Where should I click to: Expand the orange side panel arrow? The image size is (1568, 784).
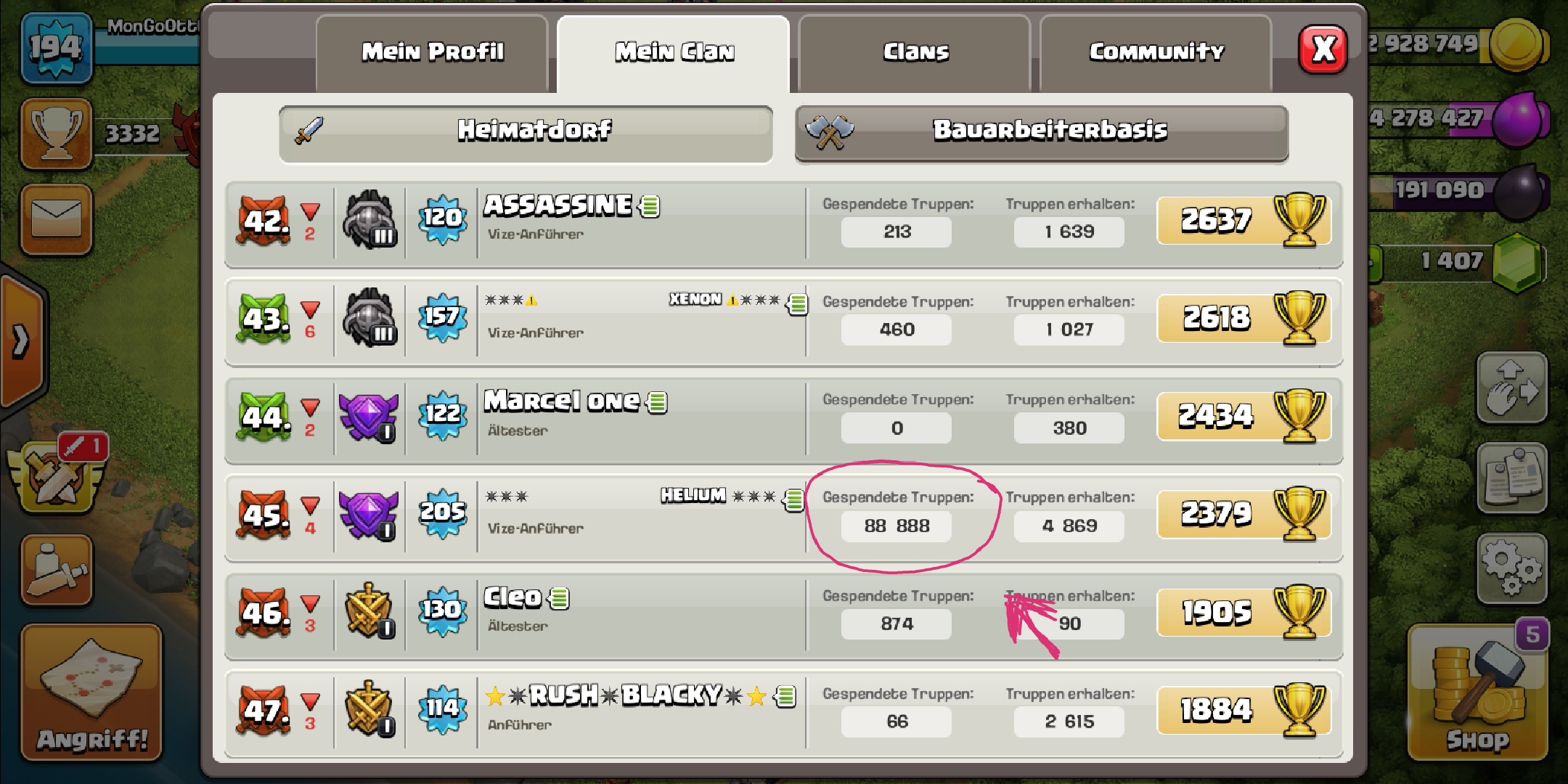click(22, 341)
